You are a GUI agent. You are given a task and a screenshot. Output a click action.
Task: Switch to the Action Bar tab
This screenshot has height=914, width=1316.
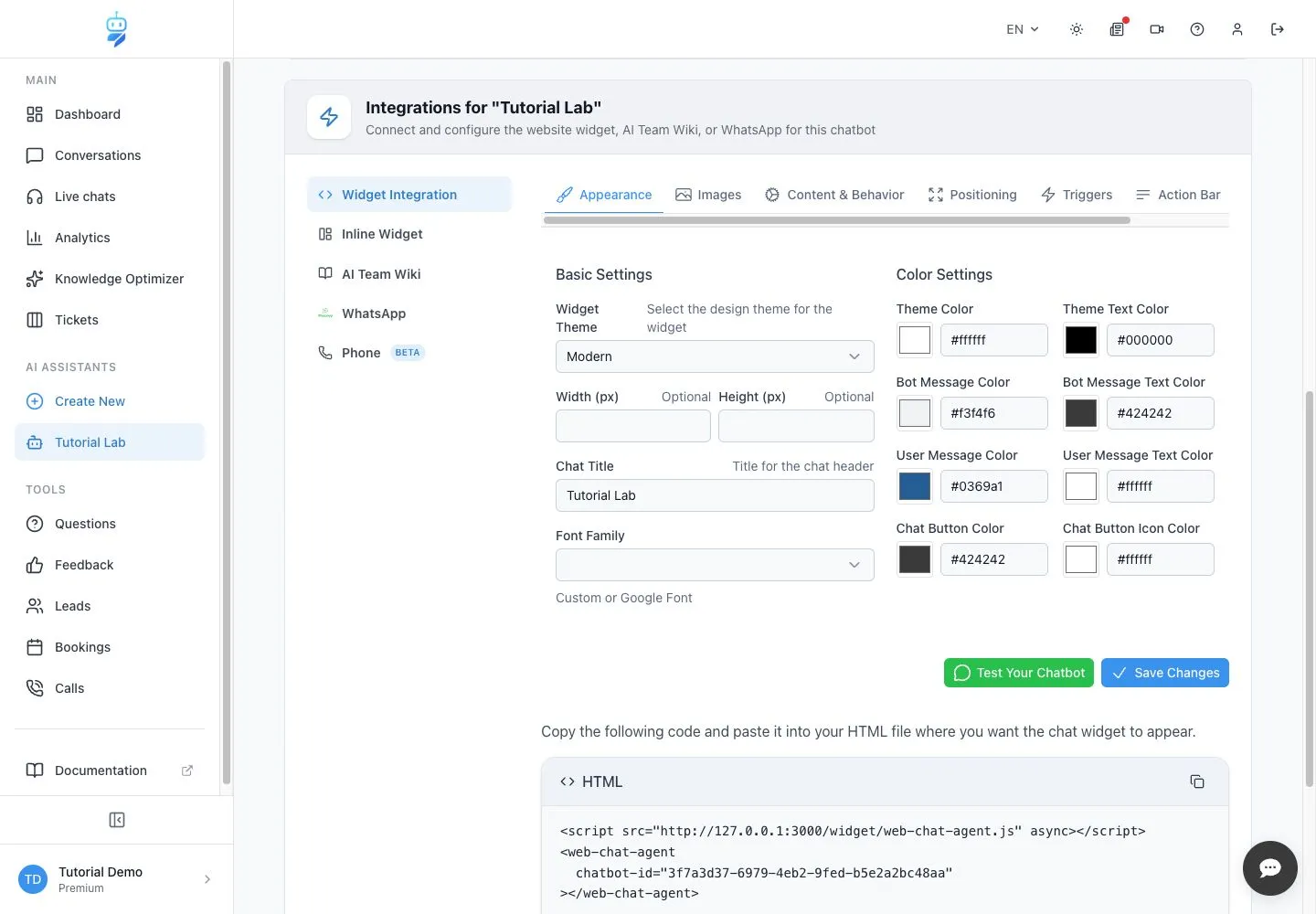[1178, 195]
